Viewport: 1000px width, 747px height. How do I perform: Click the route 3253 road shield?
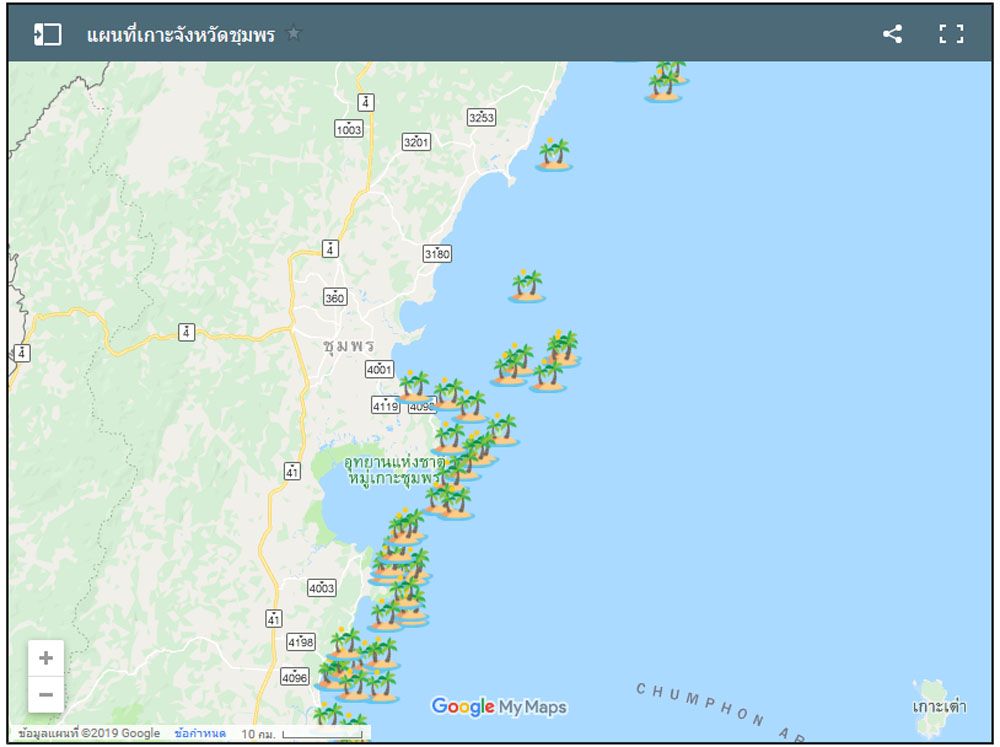[481, 118]
